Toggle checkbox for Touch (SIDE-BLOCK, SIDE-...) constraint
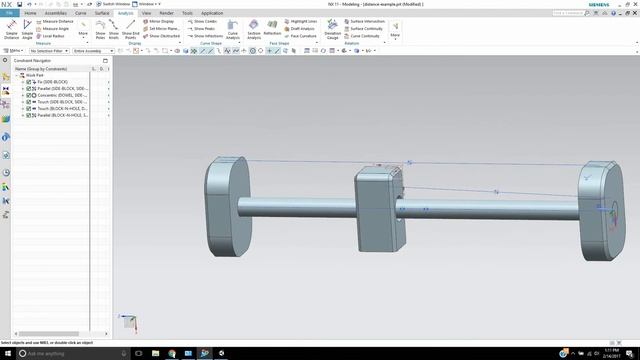The image size is (640, 360). 29,102
